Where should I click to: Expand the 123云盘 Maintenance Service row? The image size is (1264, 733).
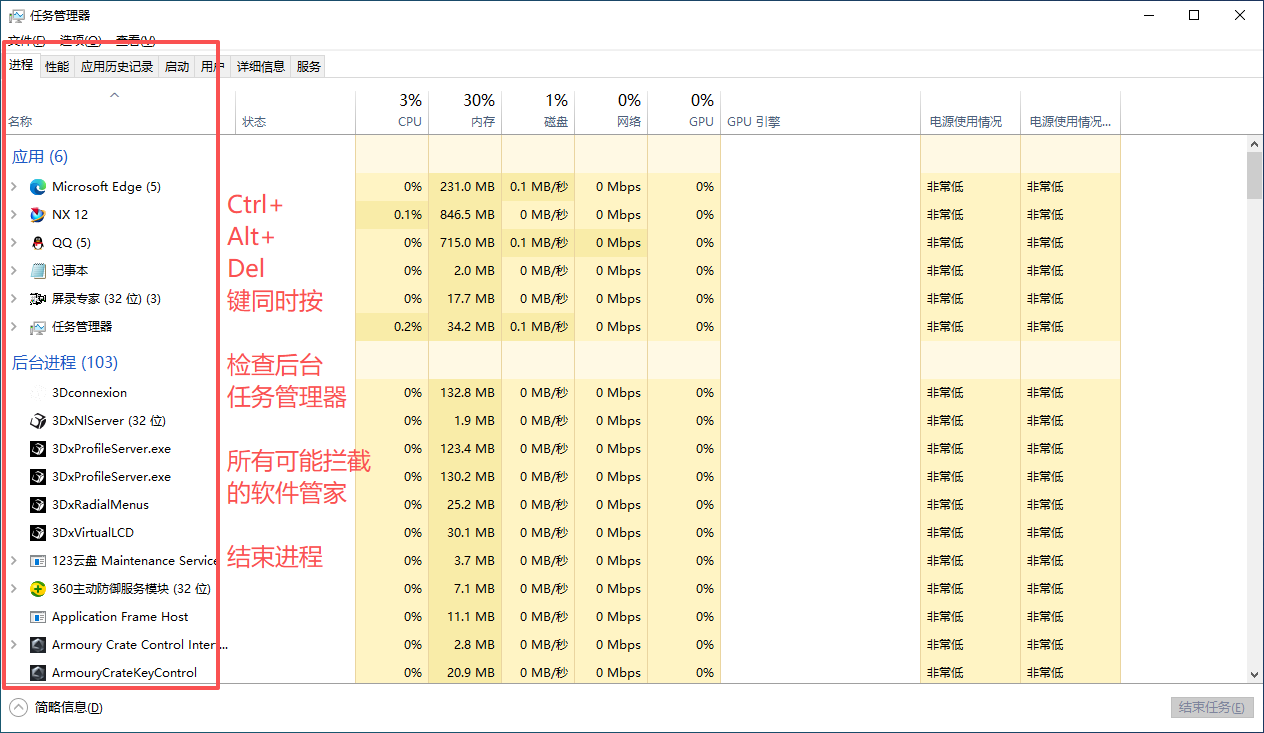(14, 561)
